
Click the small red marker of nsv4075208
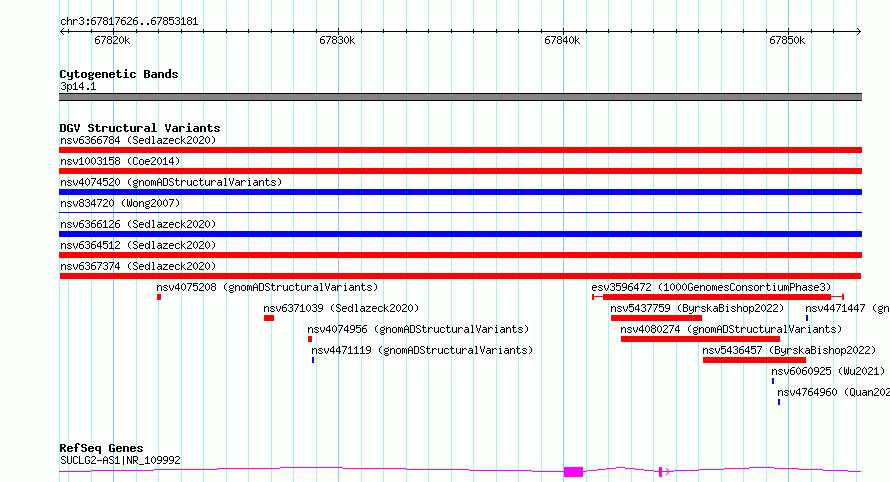pos(159,297)
